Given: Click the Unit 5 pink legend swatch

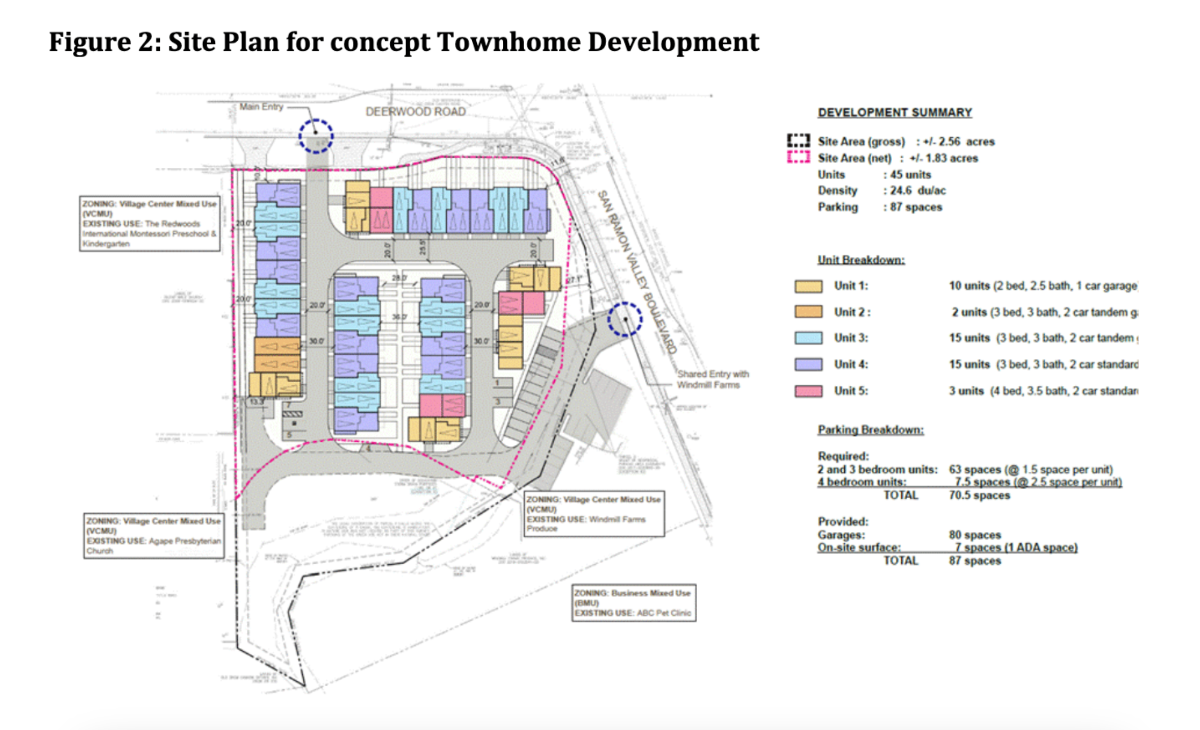Looking at the screenshot, I should click(x=808, y=390).
